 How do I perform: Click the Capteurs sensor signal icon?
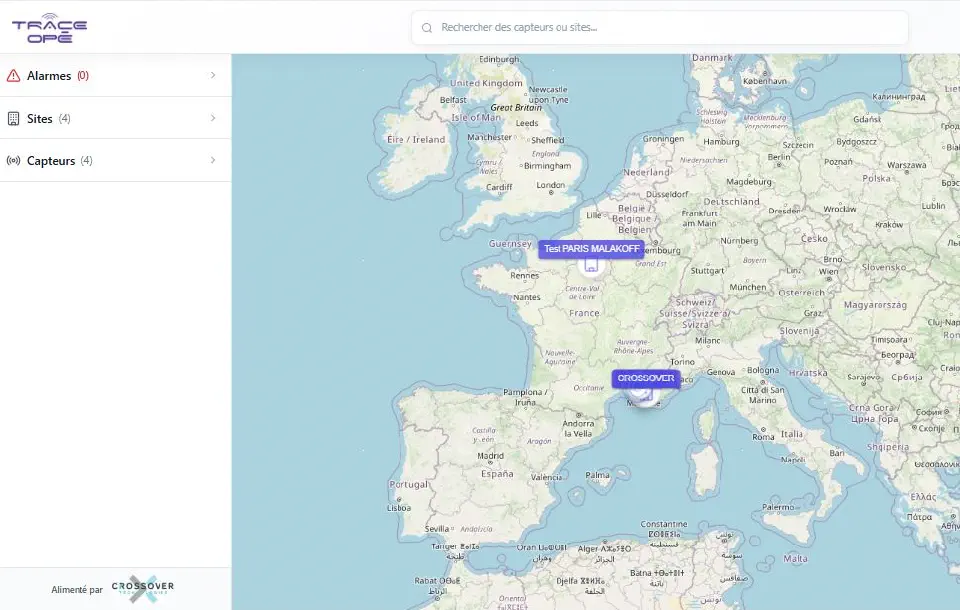13,161
